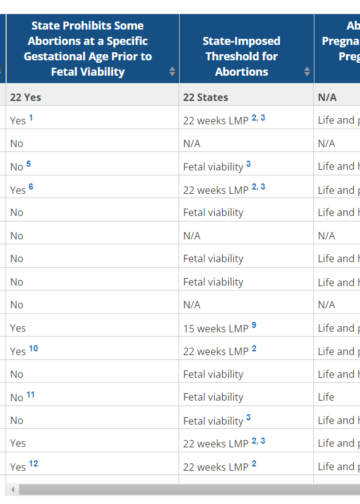Click the State Prohibits Some Abortions header
Viewport: 360px width, 504px height.
(88, 49)
